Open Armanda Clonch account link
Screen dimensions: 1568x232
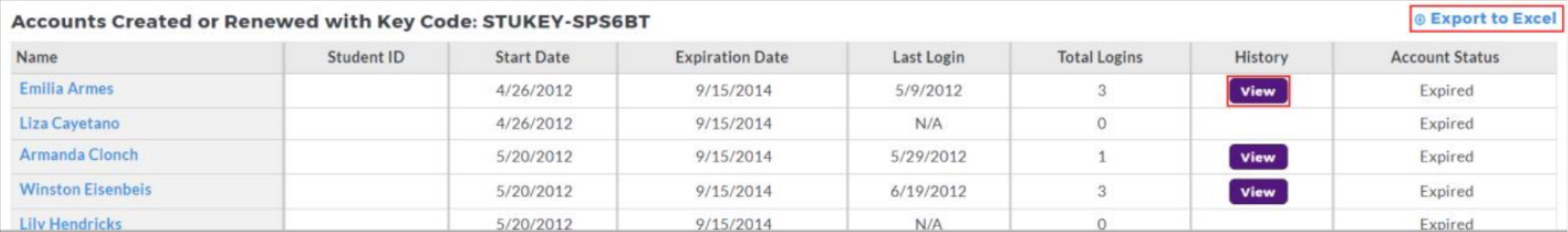(79, 155)
